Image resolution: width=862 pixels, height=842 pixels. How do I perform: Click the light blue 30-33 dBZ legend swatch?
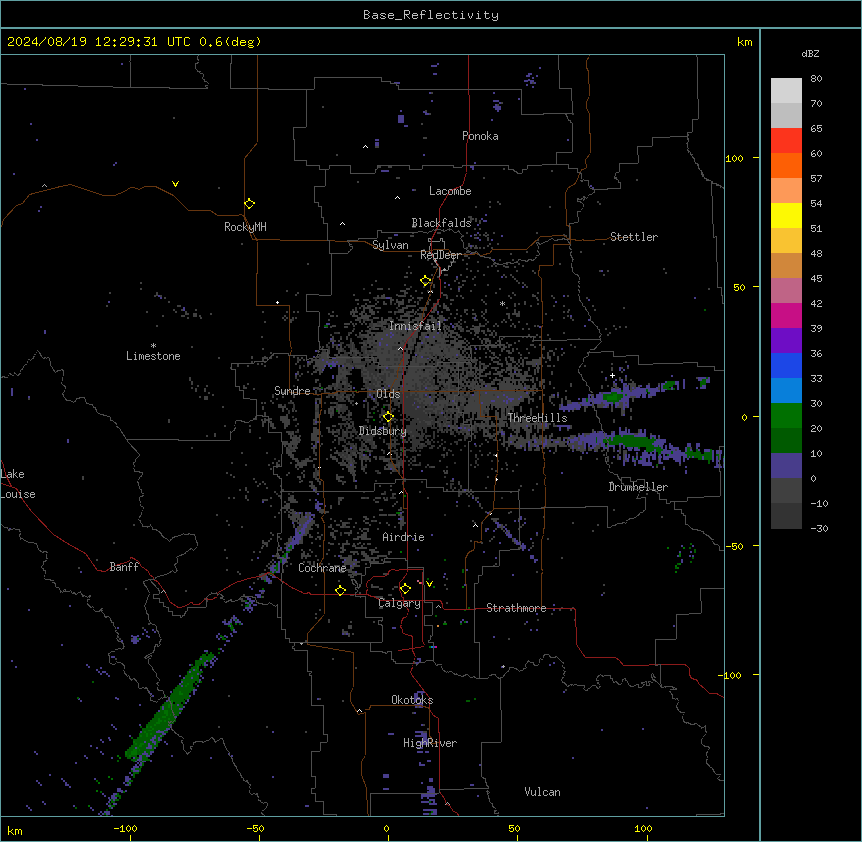(786, 390)
